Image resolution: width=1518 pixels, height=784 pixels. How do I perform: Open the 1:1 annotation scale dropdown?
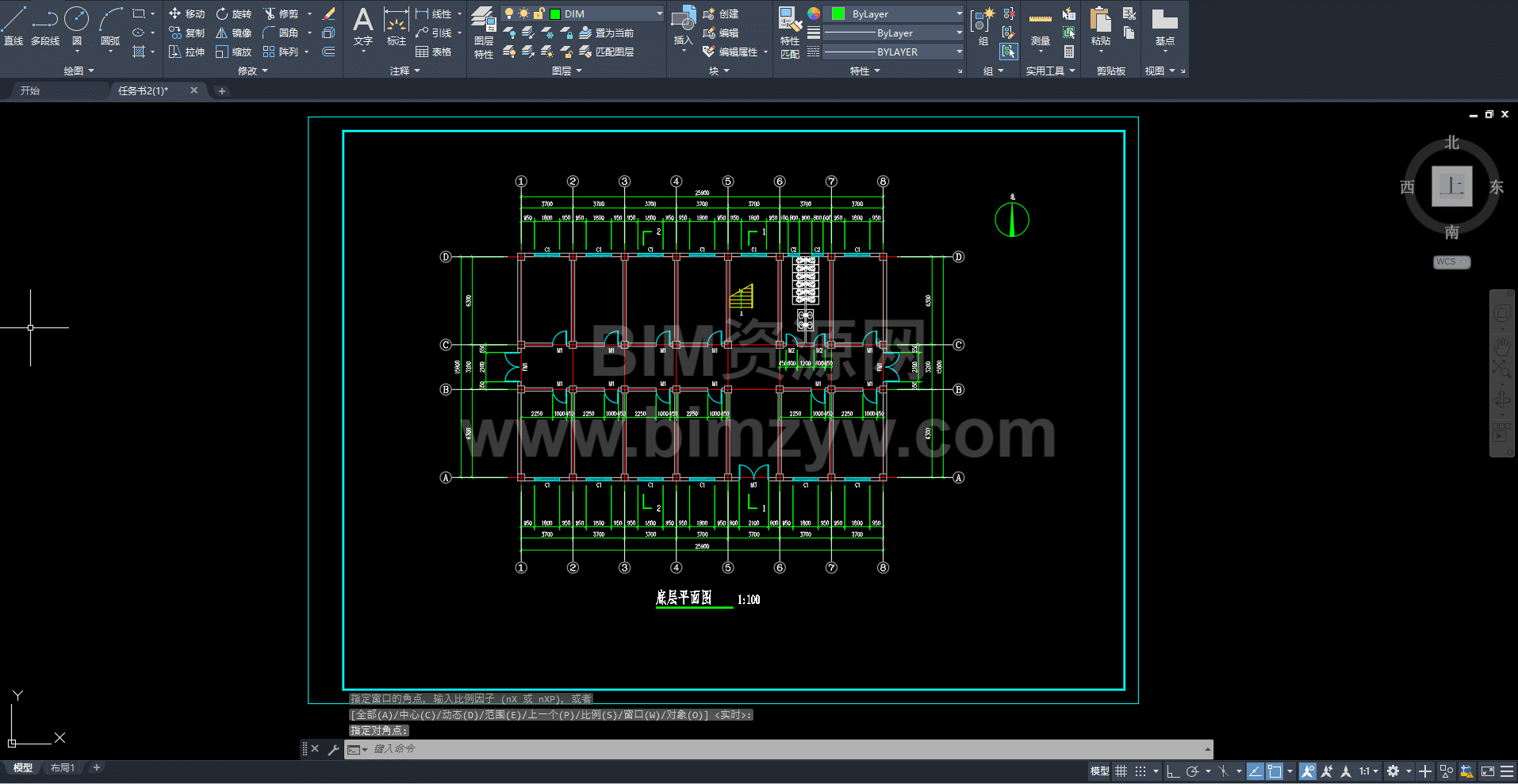(1368, 771)
